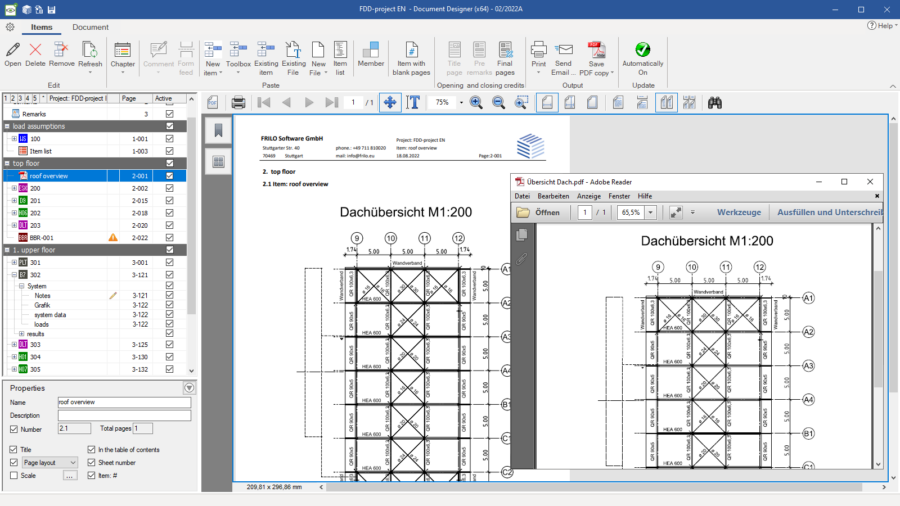The width and height of the screenshot is (900, 506).
Task: Click the Name input field
Action: [x=124, y=402]
